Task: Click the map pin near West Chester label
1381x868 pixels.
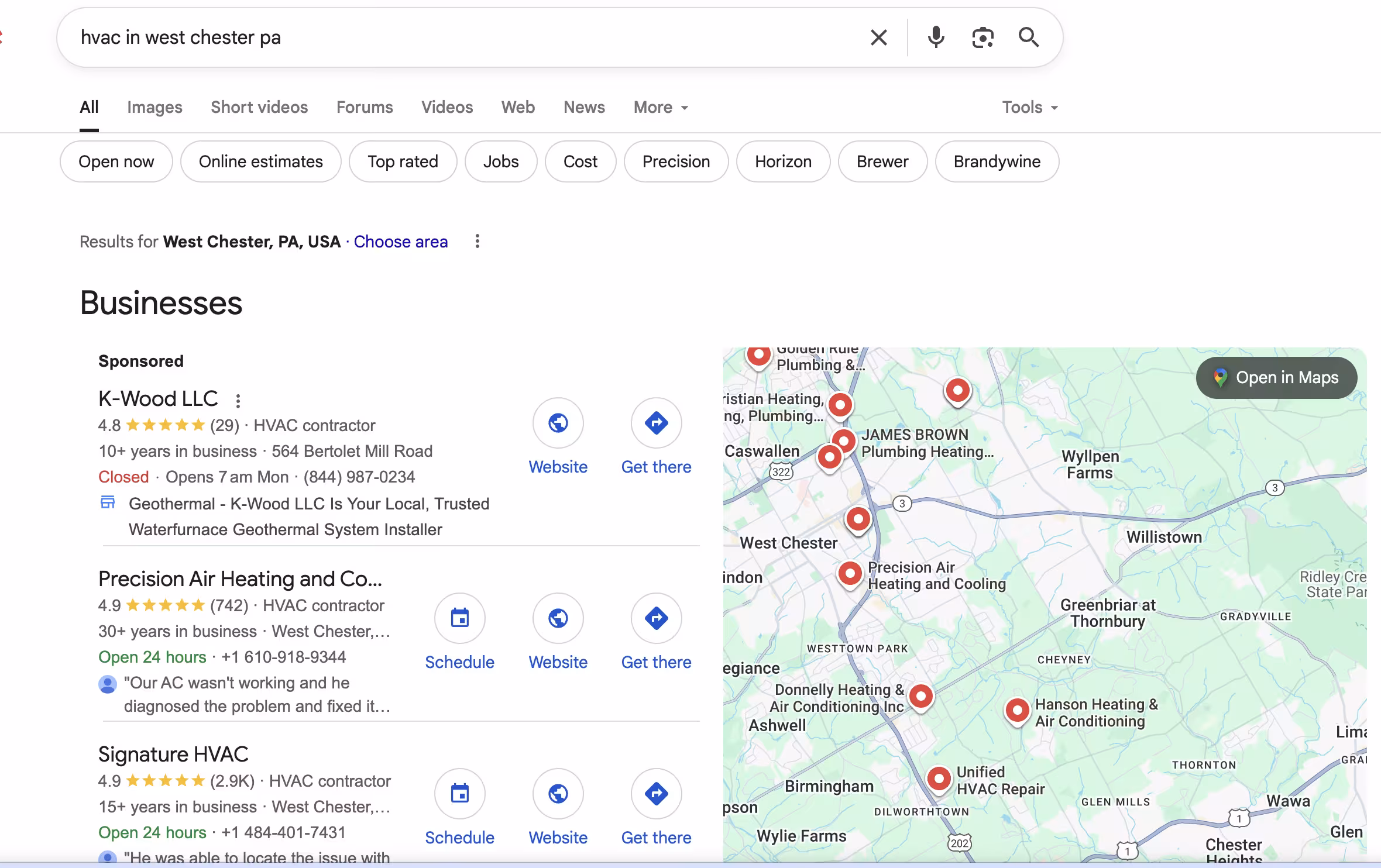Action: click(x=858, y=521)
